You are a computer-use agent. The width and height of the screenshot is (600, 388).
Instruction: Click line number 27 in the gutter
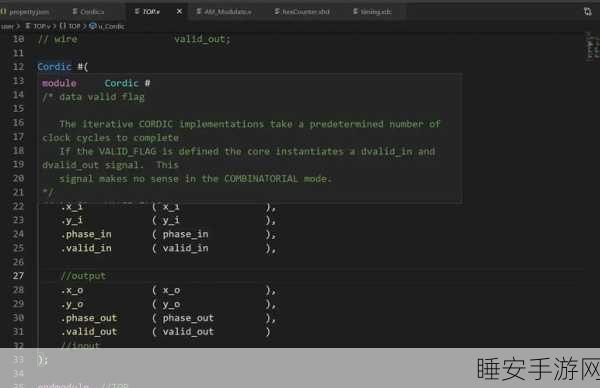tap(18, 276)
